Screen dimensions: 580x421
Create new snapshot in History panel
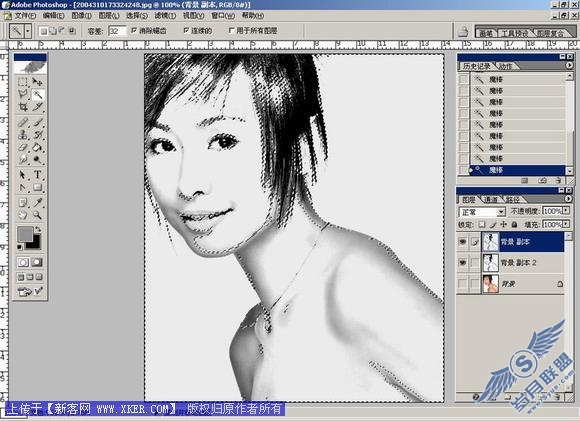pos(543,181)
